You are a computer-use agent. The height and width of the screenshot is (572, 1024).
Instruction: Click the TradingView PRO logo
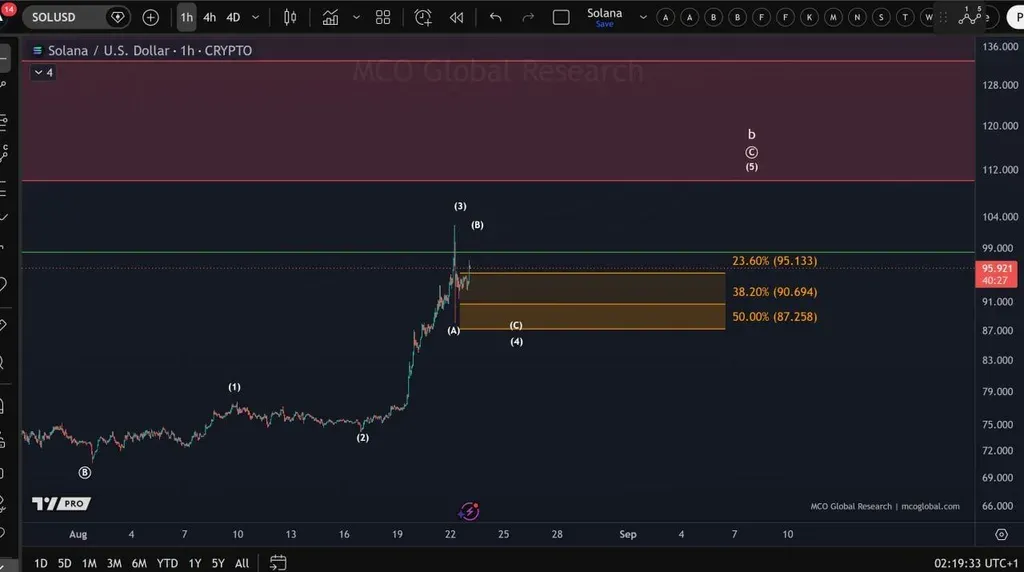tap(61, 503)
